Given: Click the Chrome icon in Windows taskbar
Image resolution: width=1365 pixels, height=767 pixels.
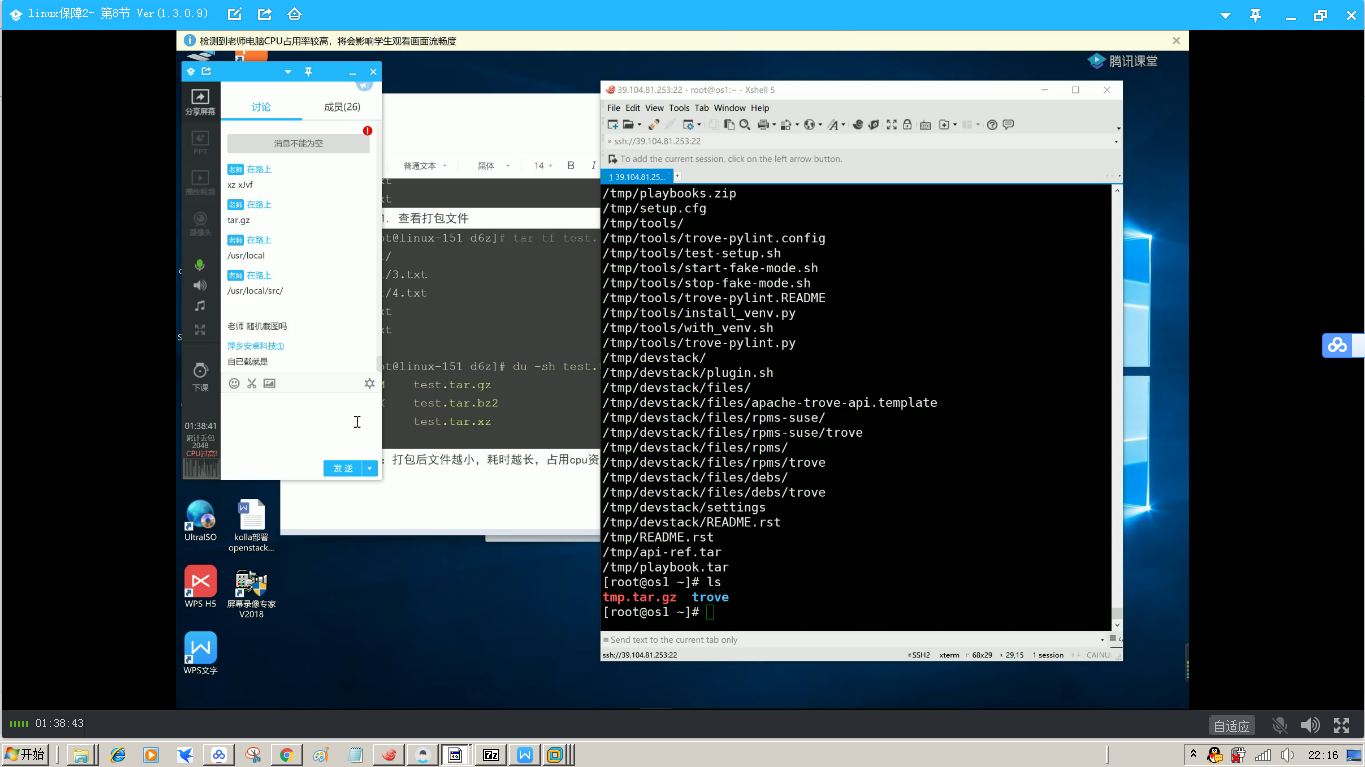Looking at the screenshot, I should [286, 755].
